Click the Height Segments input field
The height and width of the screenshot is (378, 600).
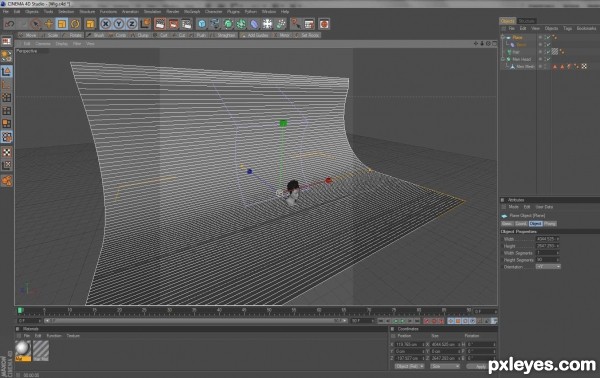pyautogui.click(x=547, y=260)
